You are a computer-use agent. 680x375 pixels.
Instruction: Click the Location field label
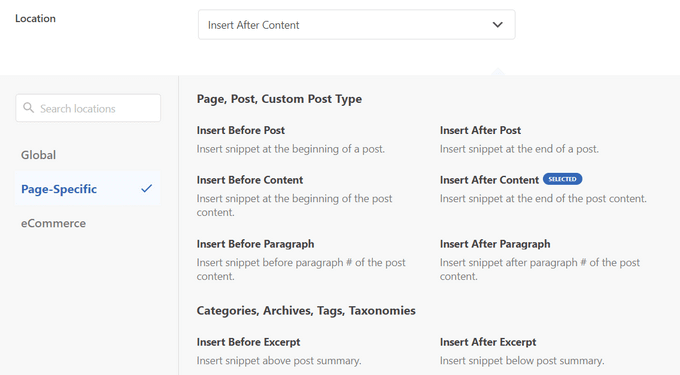pyautogui.click(x=35, y=18)
